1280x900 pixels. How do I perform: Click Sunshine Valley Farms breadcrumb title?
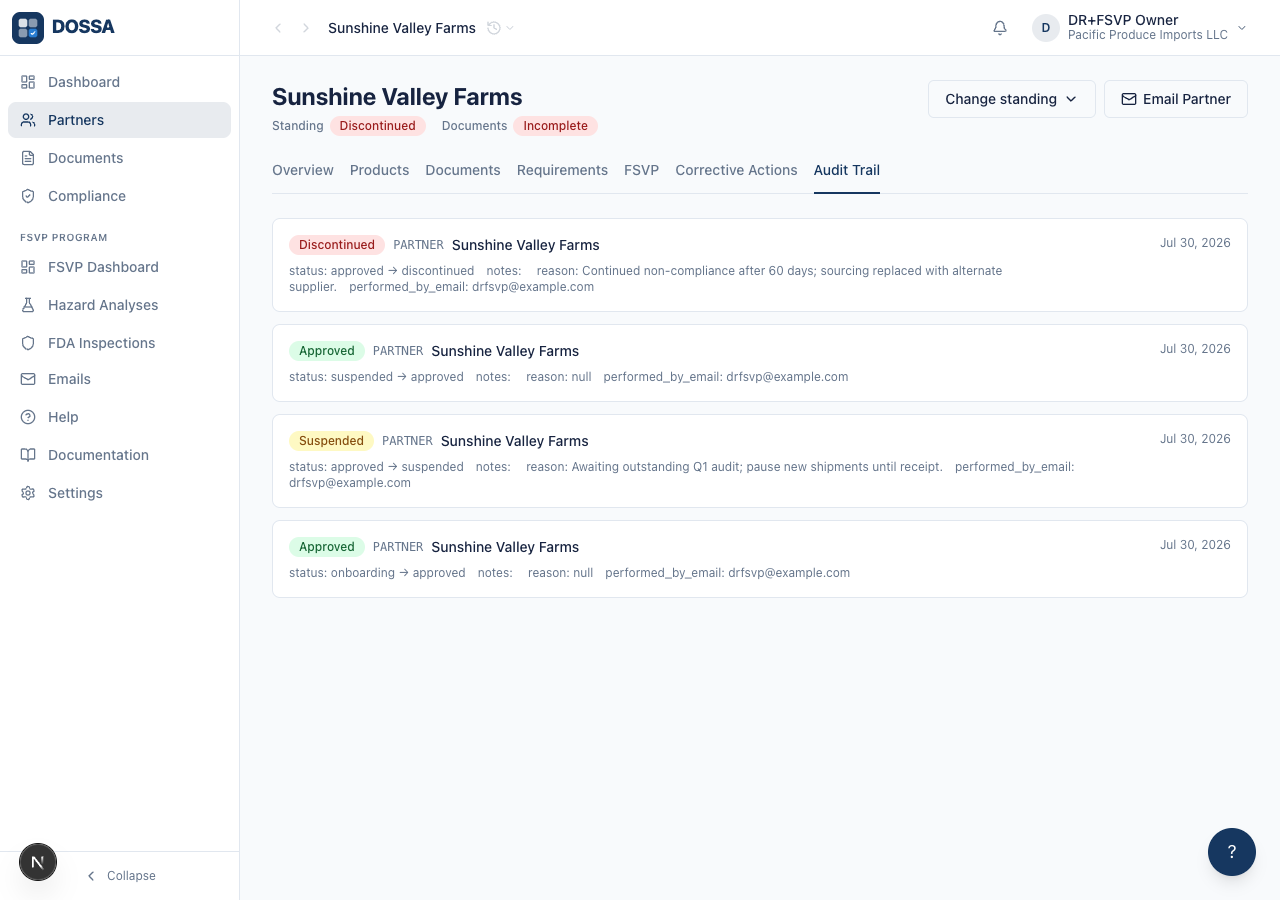pyautogui.click(x=402, y=28)
